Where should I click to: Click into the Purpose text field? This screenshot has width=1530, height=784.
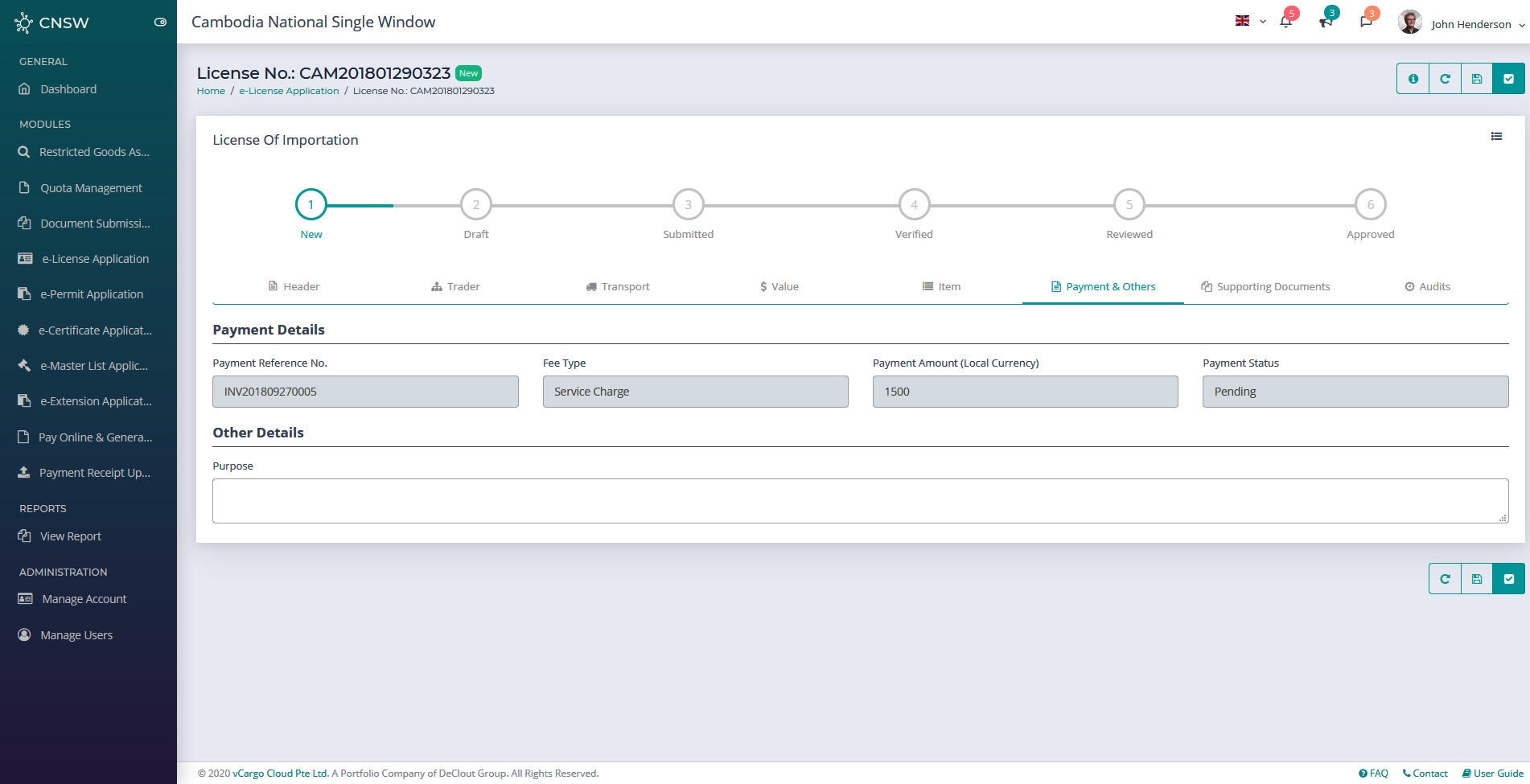click(x=859, y=501)
